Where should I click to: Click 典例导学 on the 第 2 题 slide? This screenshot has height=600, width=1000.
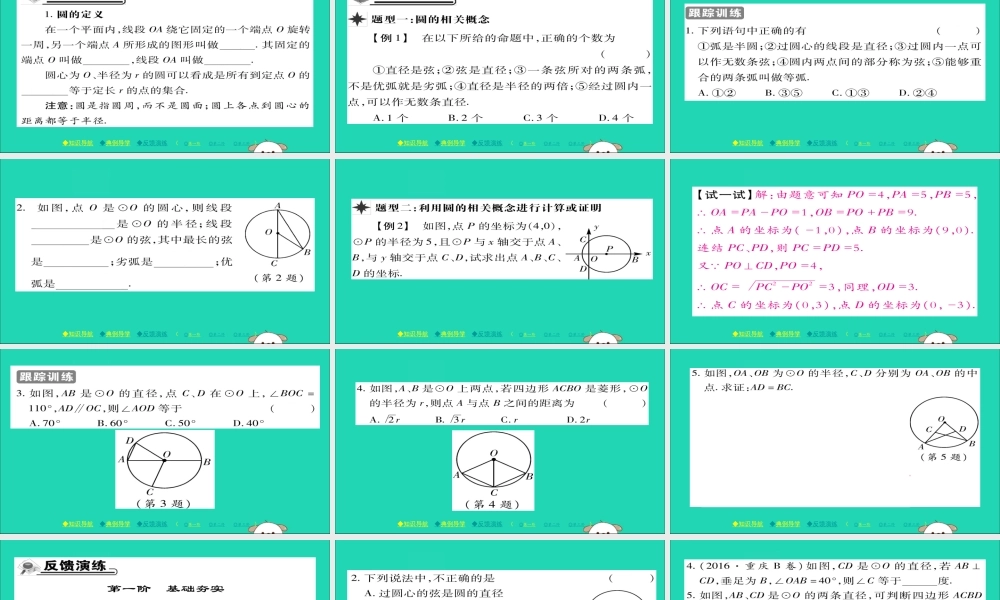click(x=115, y=333)
